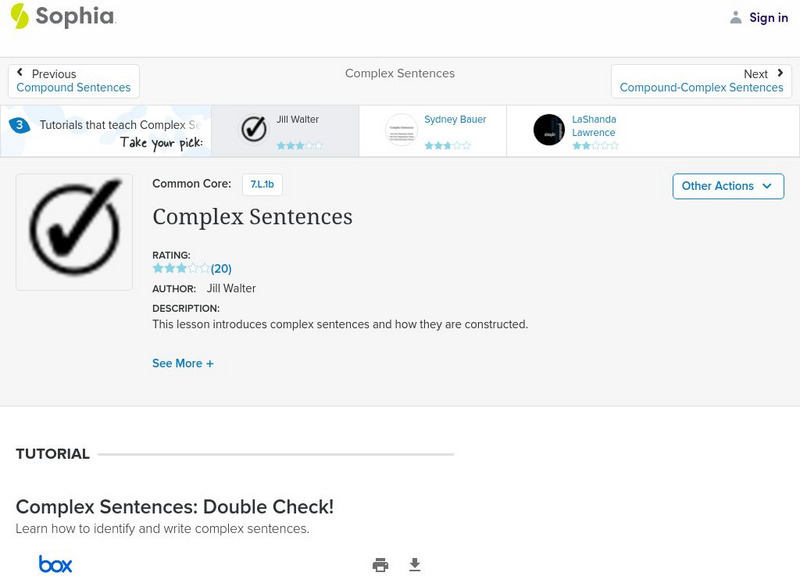The width and height of the screenshot is (800, 576).
Task: Click the Box logo icon
Action: click(55, 565)
